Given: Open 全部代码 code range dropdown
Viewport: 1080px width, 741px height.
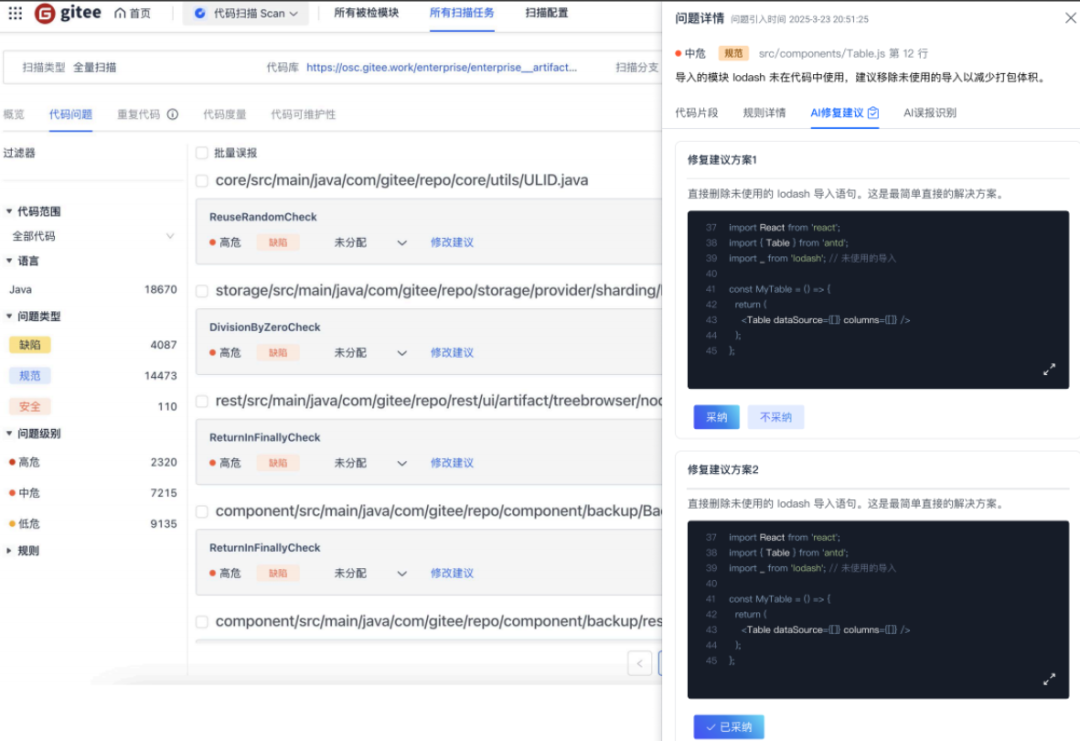Looking at the screenshot, I should [169, 237].
